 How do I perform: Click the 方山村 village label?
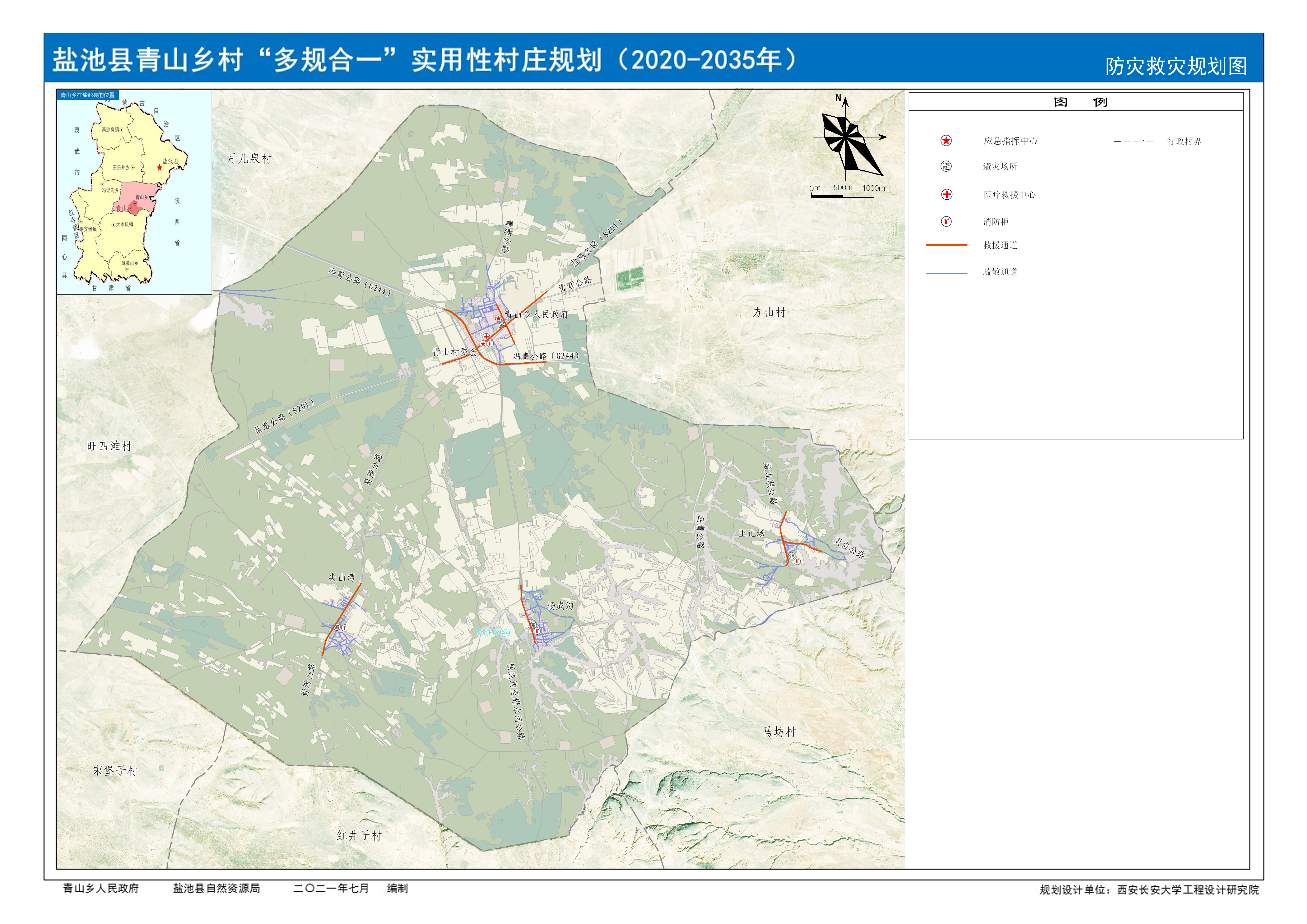click(x=768, y=312)
